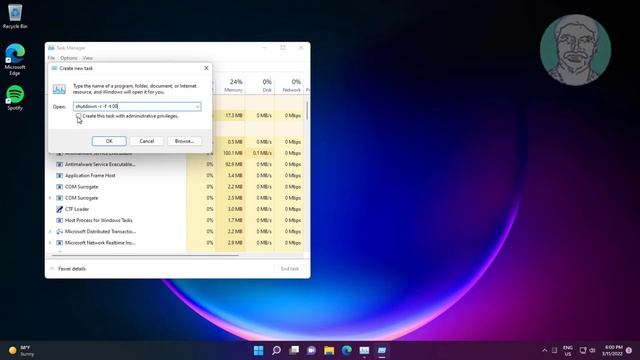Viewport: 640px width, 360px height.
Task: Open the View menu in Task Manager
Action: click(87, 58)
